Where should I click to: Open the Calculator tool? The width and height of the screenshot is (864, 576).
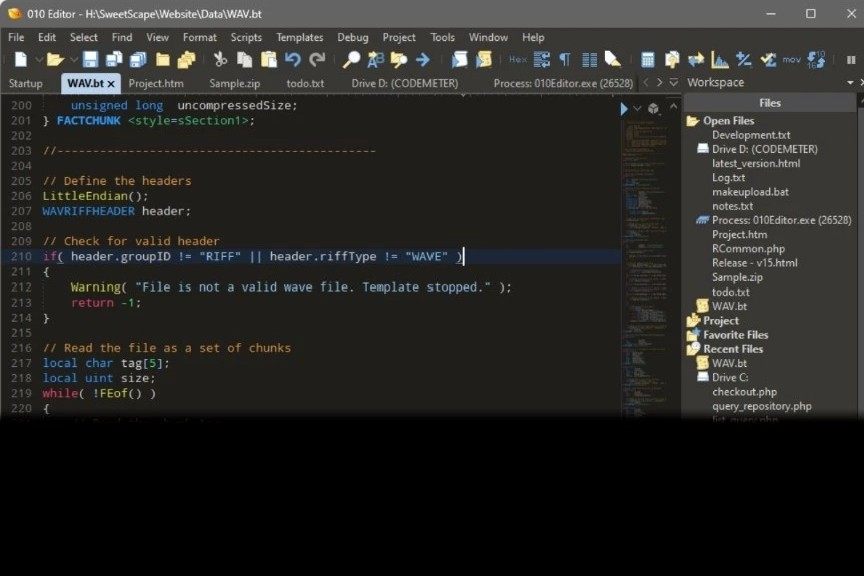[x=648, y=60]
